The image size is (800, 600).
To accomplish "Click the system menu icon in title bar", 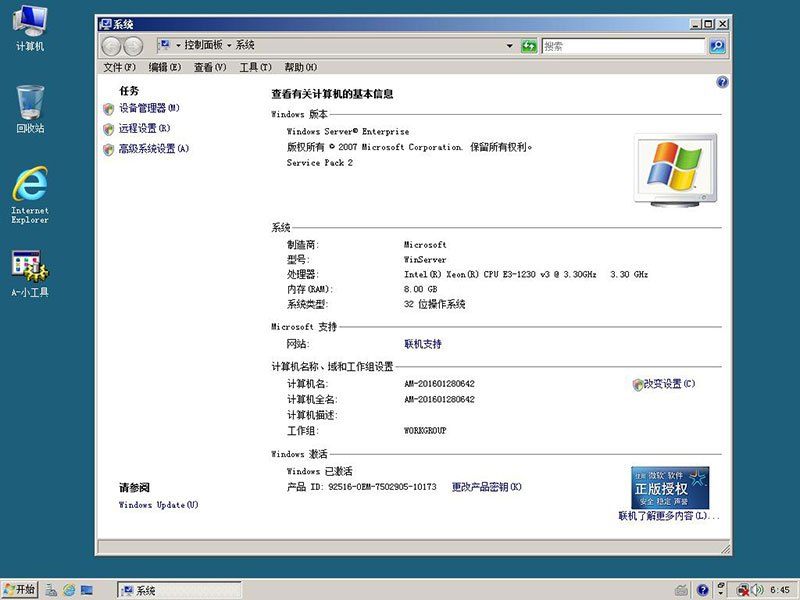I will [x=106, y=24].
